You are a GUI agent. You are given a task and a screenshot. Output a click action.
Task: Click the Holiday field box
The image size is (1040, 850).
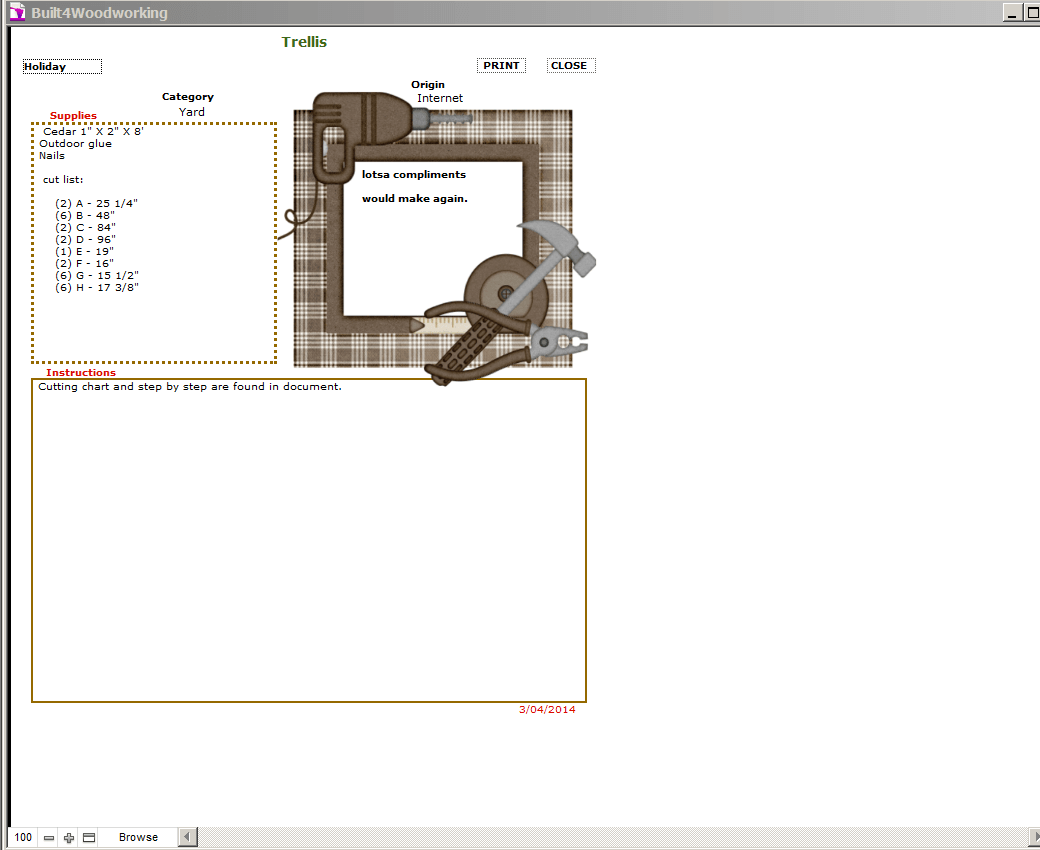point(62,67)
